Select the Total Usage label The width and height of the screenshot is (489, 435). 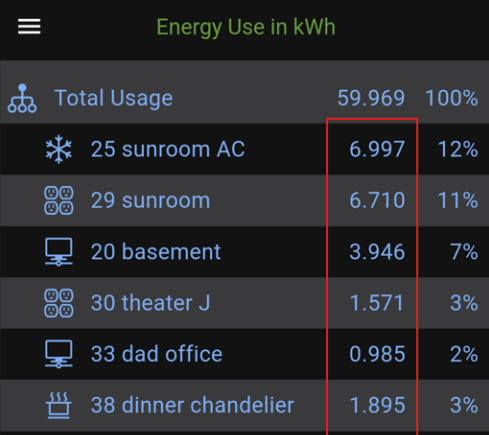coord(114,98)
